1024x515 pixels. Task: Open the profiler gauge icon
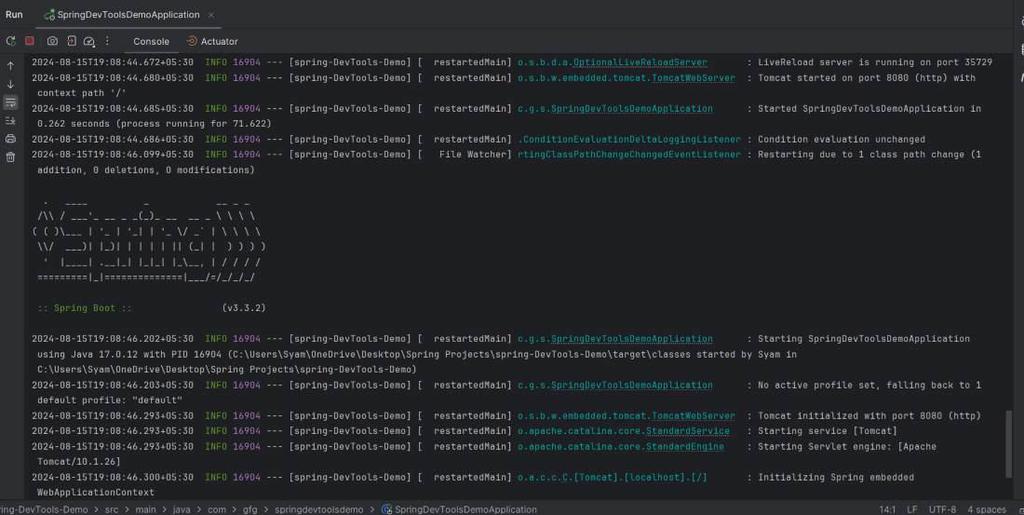coord(89,41)
